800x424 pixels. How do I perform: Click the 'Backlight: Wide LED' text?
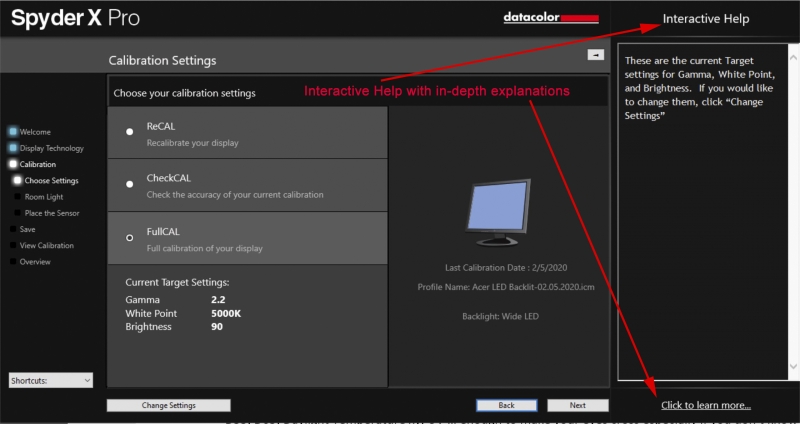coord(500,316)
